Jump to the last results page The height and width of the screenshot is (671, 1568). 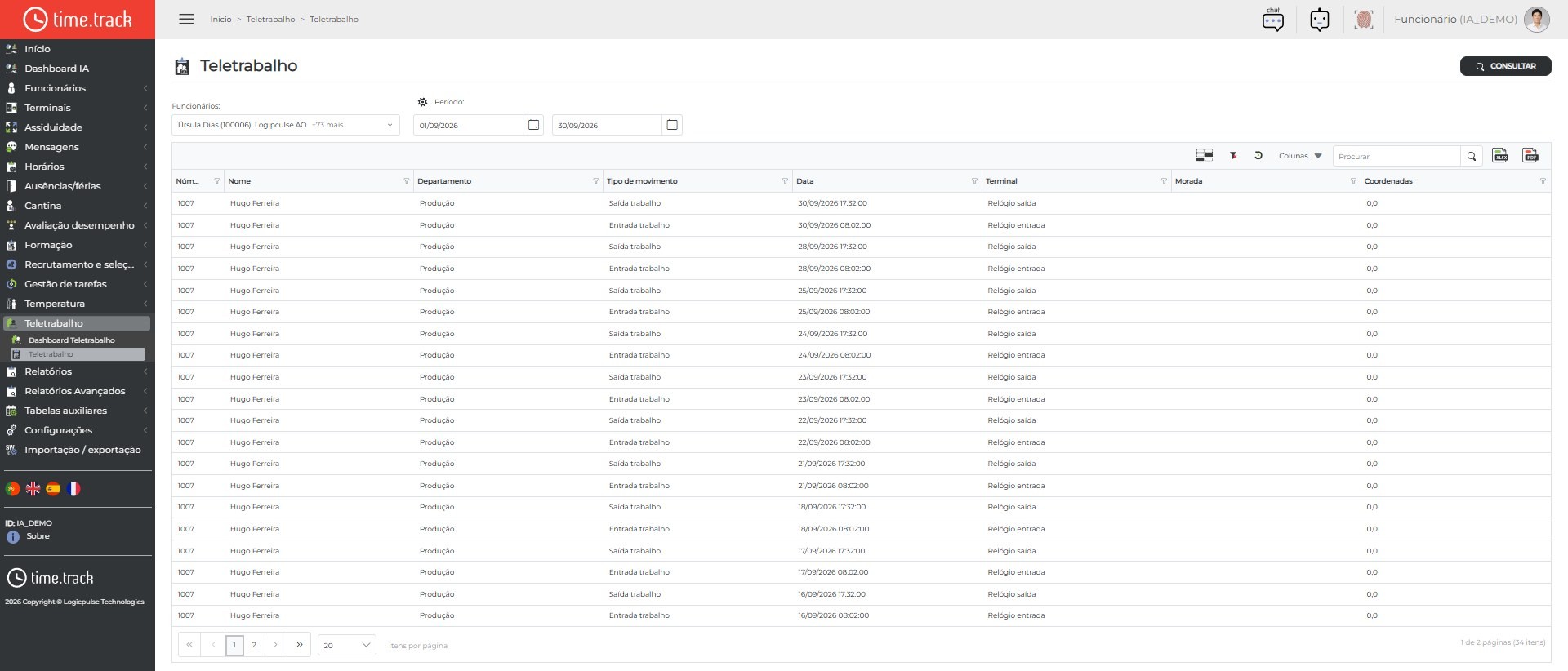click(x=300, y=645)
